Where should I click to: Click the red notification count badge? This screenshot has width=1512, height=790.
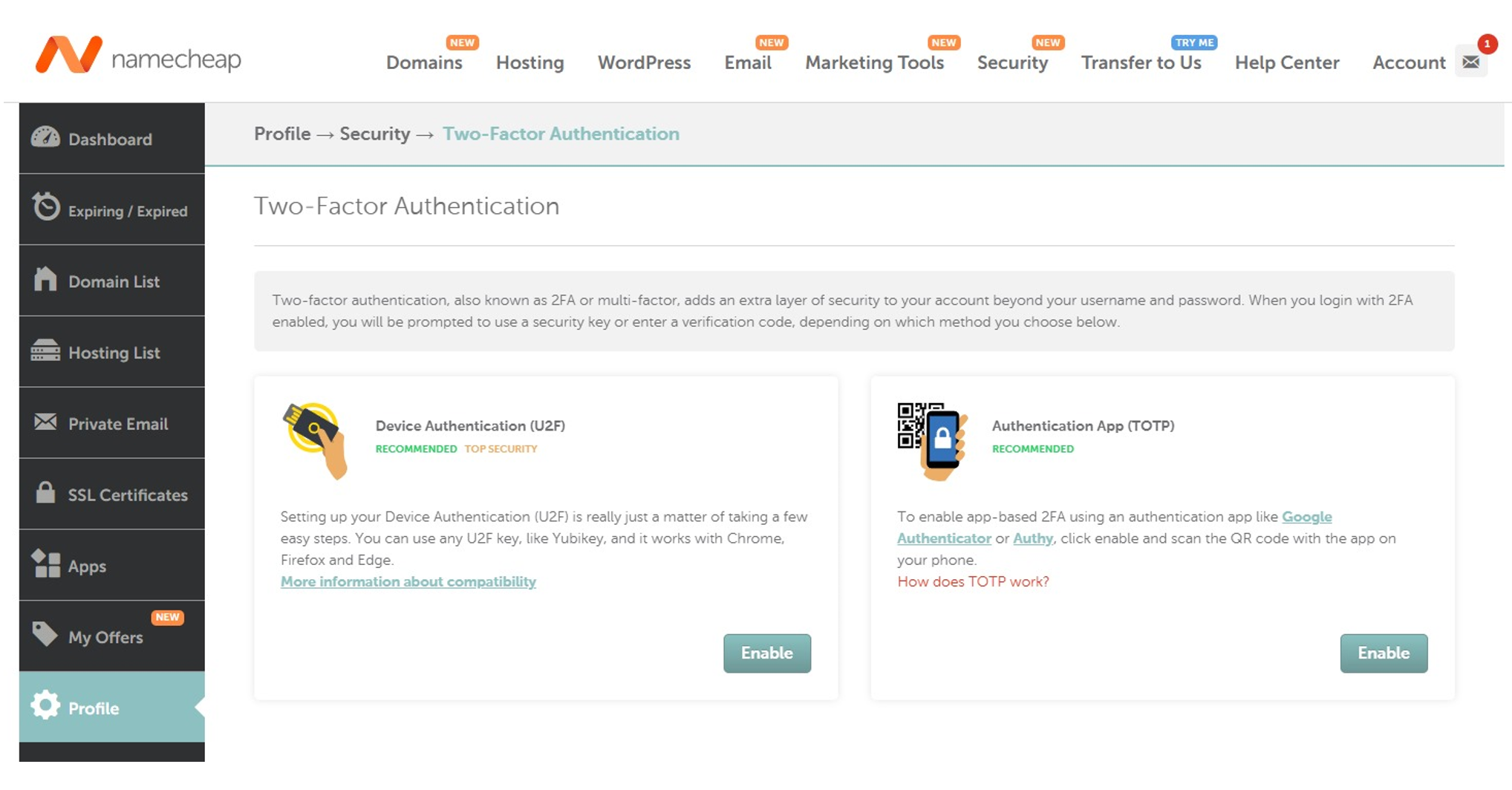click(1487, 44)
